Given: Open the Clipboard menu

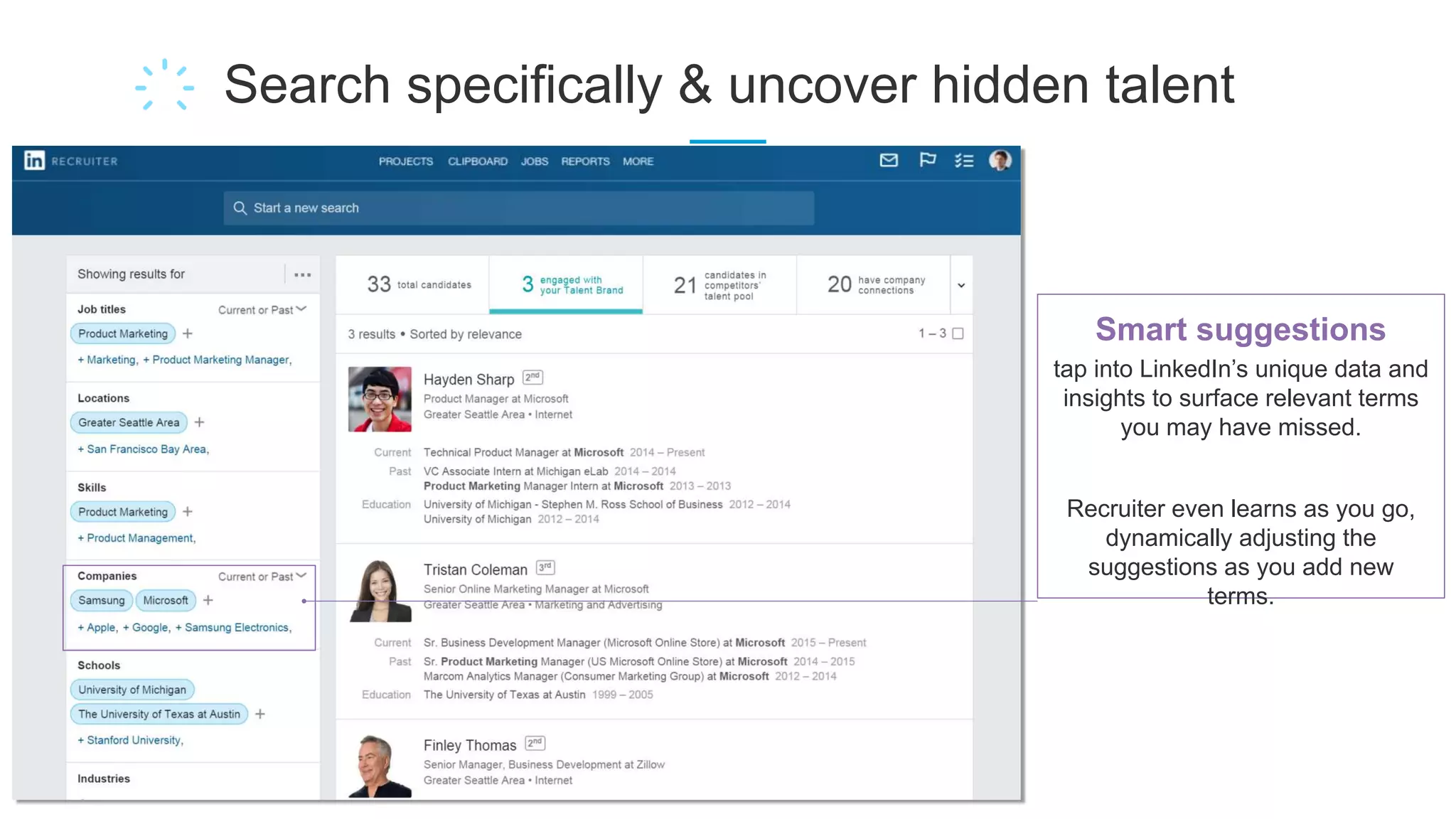Looking at the screenshot, I should pyautogui.click(x=478, y=161).
